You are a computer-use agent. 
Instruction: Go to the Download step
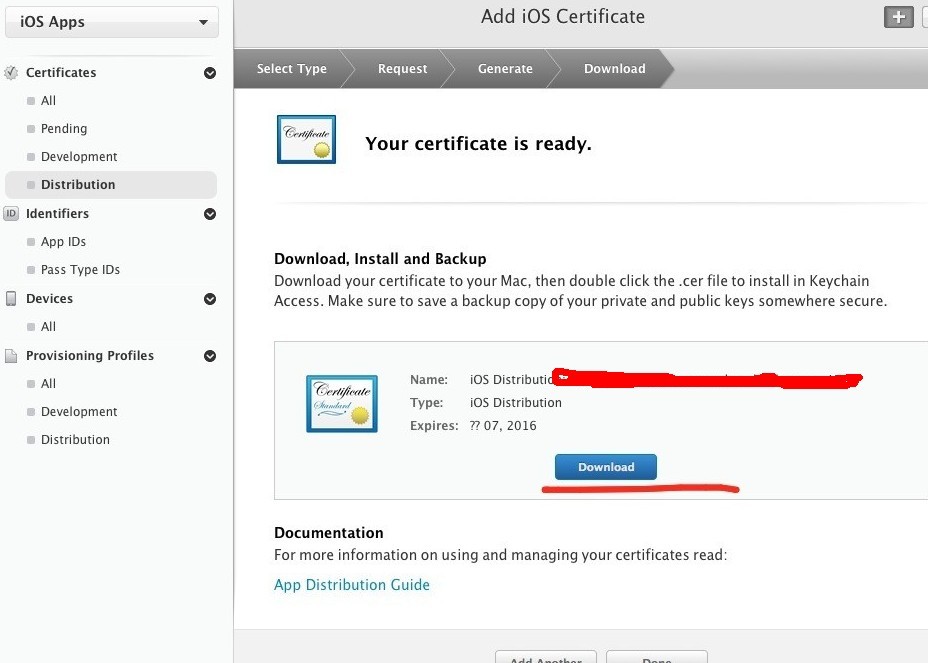pyautogui.click(x=615, y=69)
